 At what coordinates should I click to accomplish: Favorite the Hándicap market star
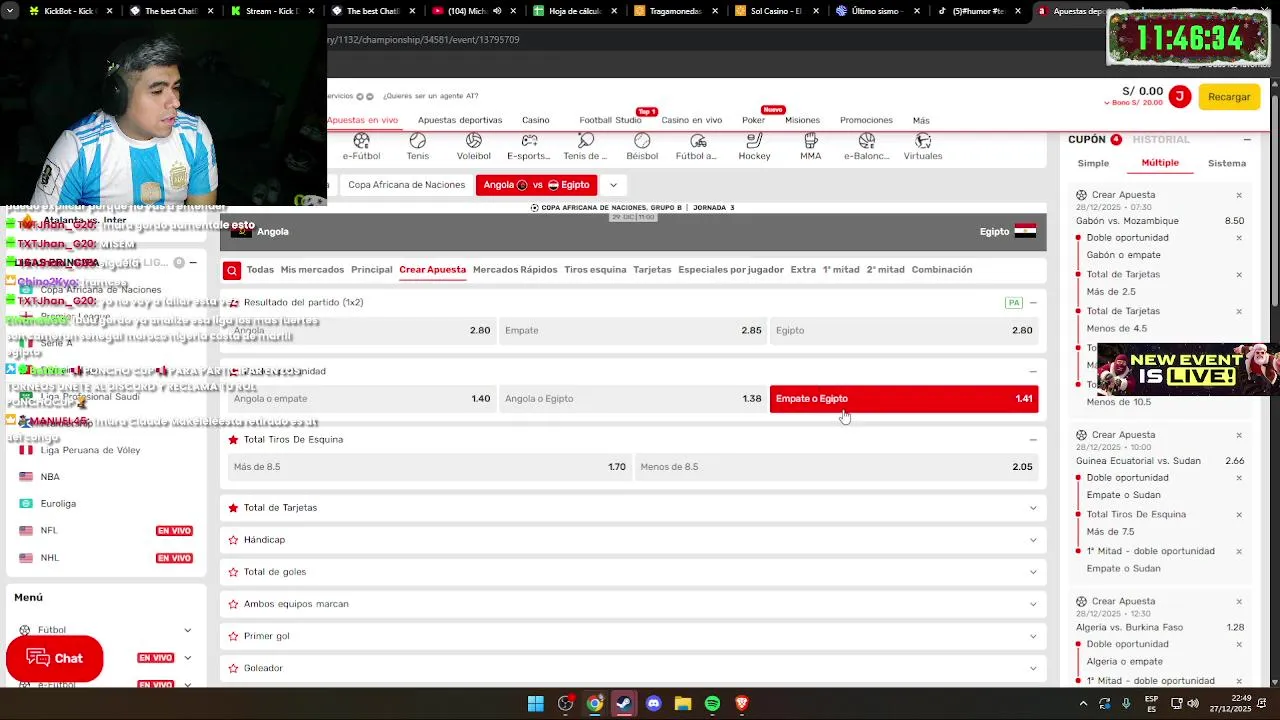(234, 540)
